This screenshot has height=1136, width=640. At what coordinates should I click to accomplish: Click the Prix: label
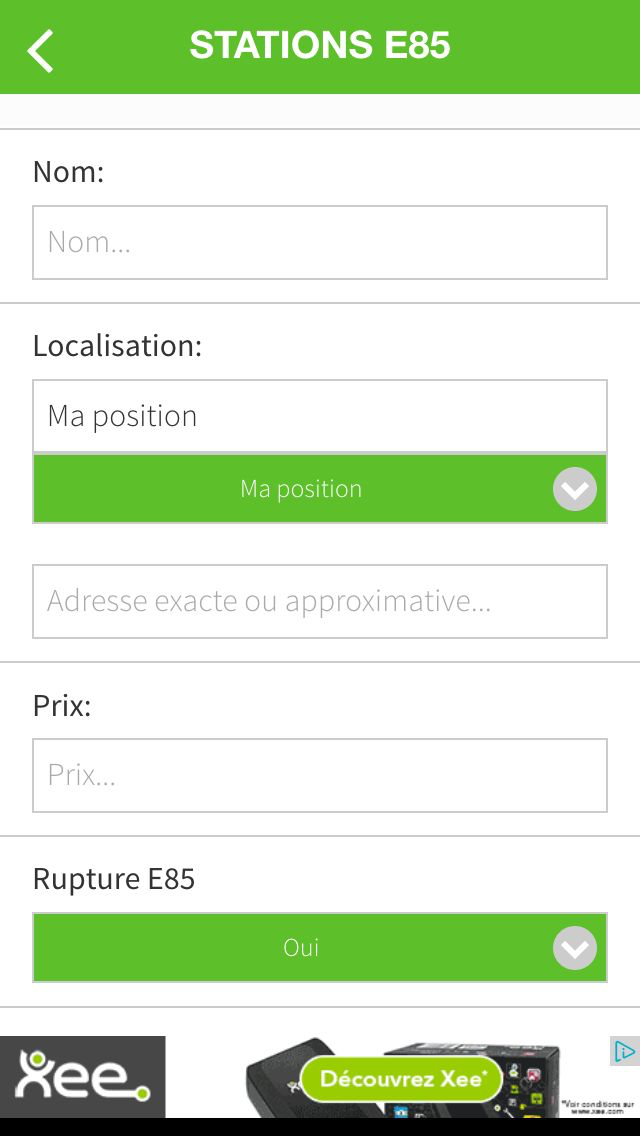coord(62,706)
